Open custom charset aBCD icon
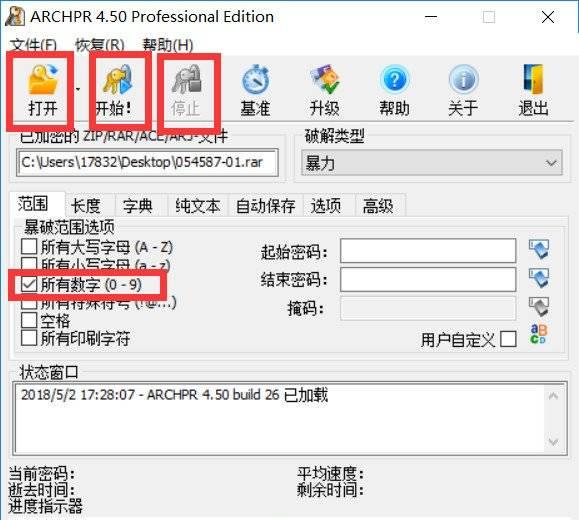 point(538,334)
